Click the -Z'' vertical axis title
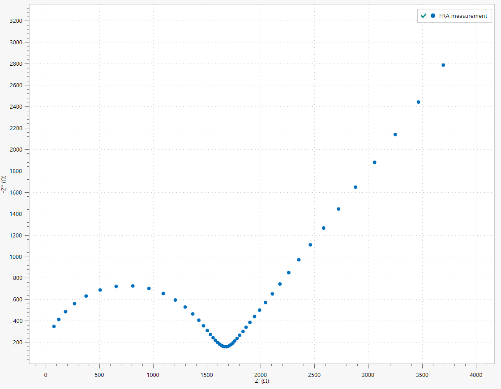Image resolution: width=501 pixels, height=389 pixels. (4, 184)
